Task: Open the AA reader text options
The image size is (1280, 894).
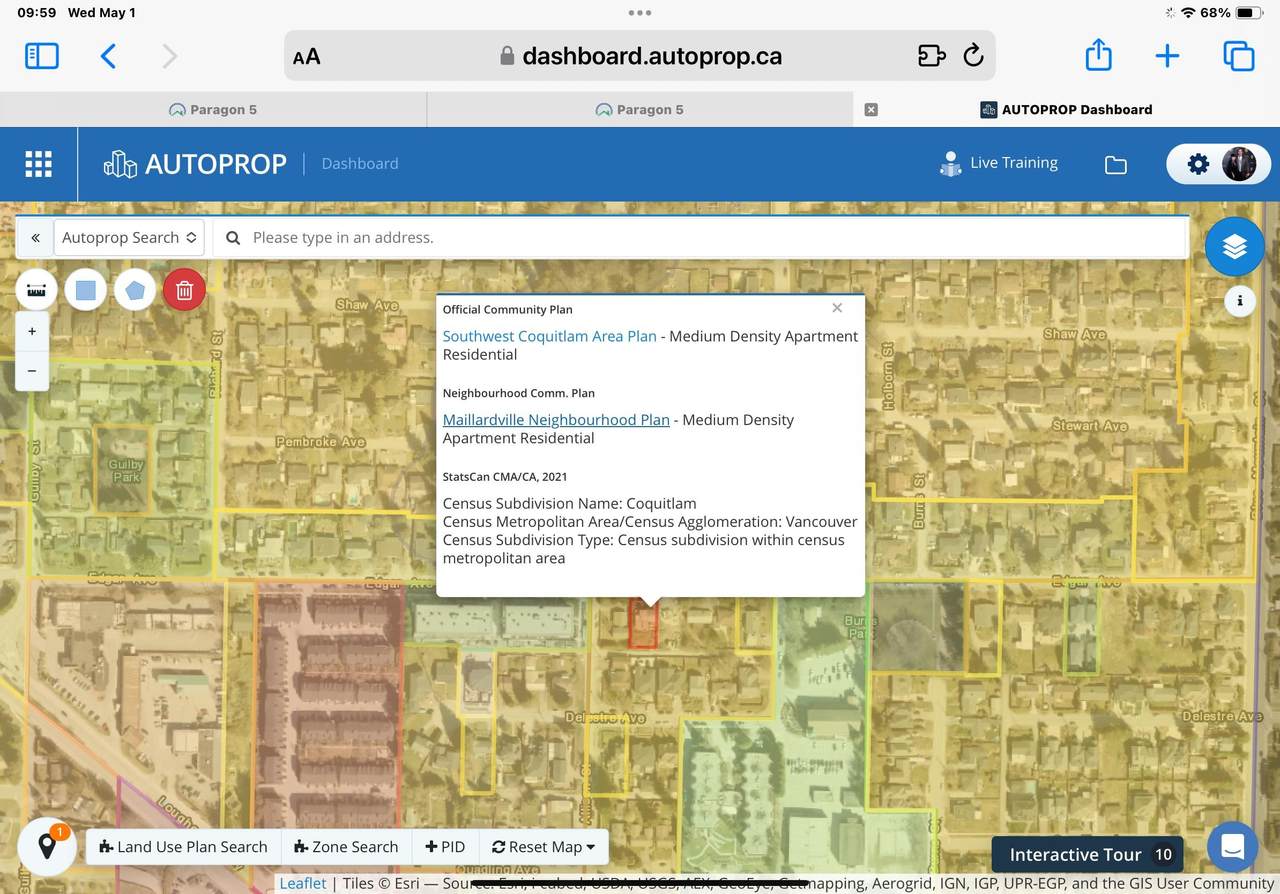Action: (307, 57)
